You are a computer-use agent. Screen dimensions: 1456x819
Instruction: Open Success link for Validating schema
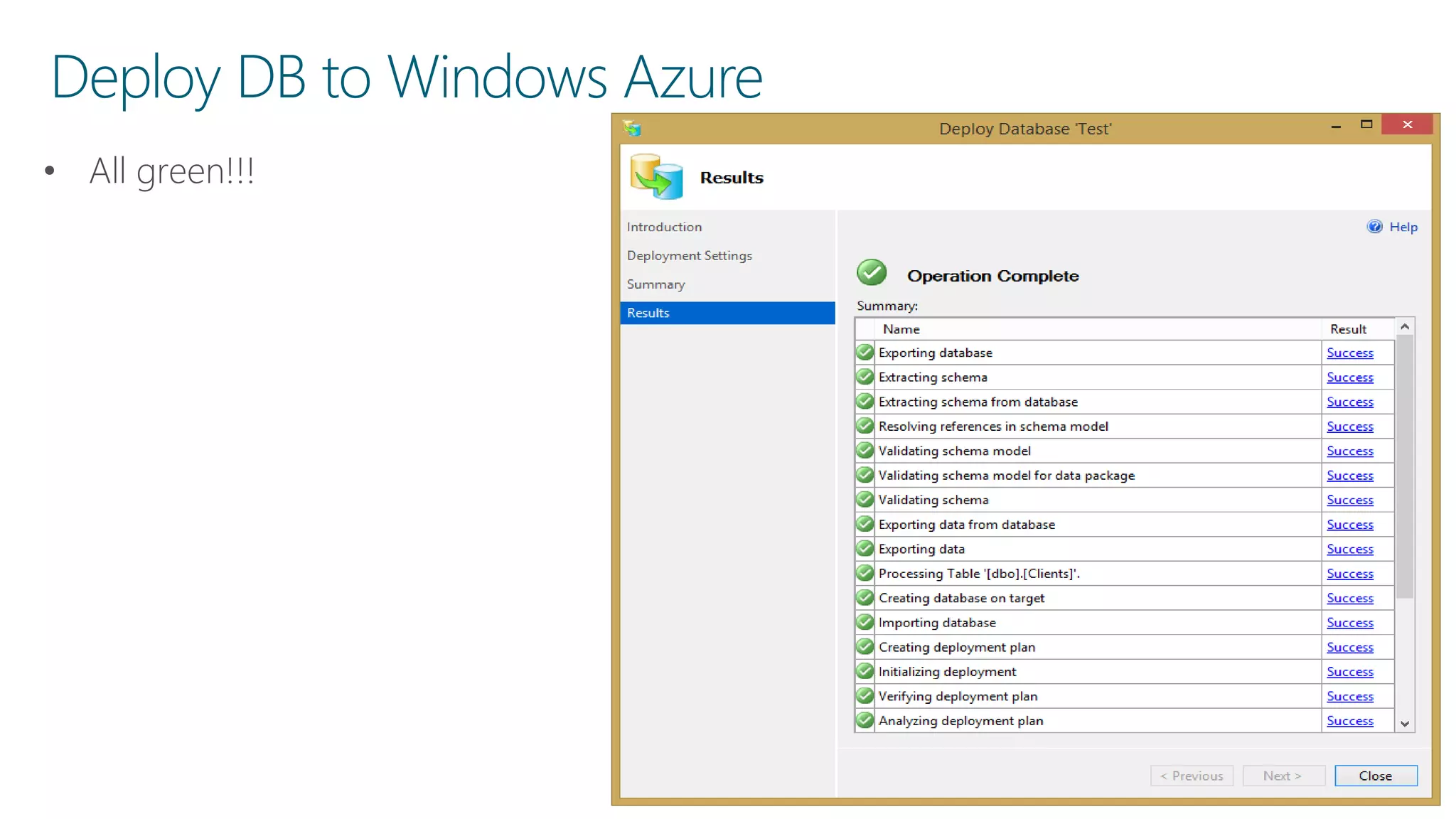click(x=1349, y=500)
